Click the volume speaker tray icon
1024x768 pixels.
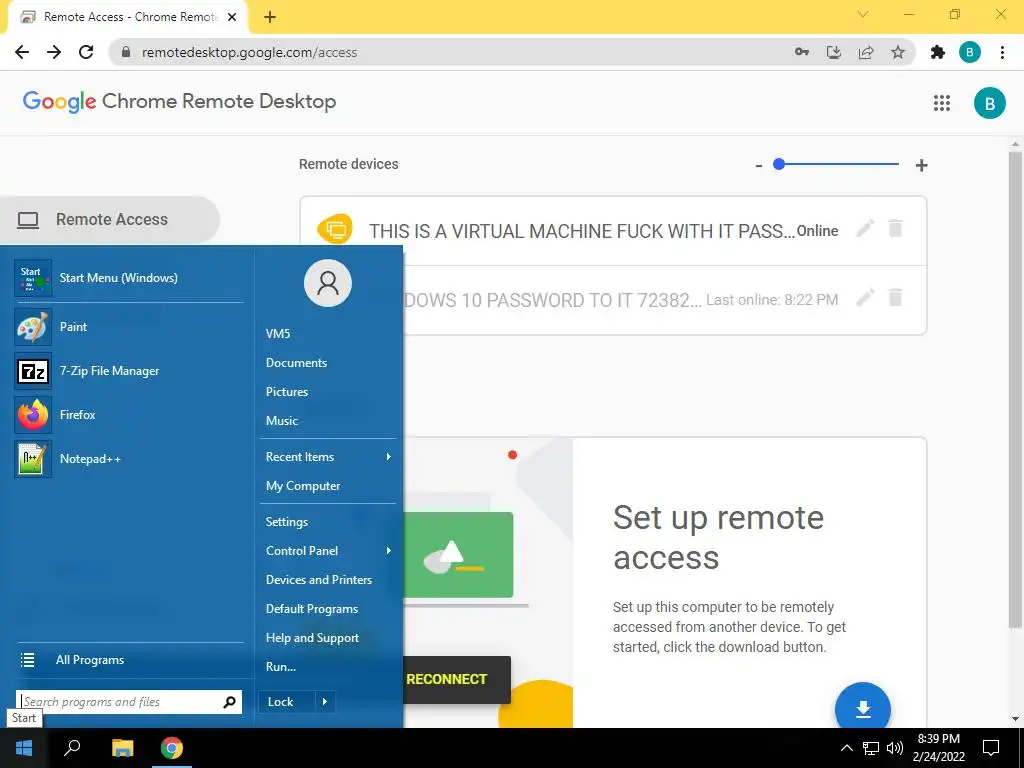[895, 748]
